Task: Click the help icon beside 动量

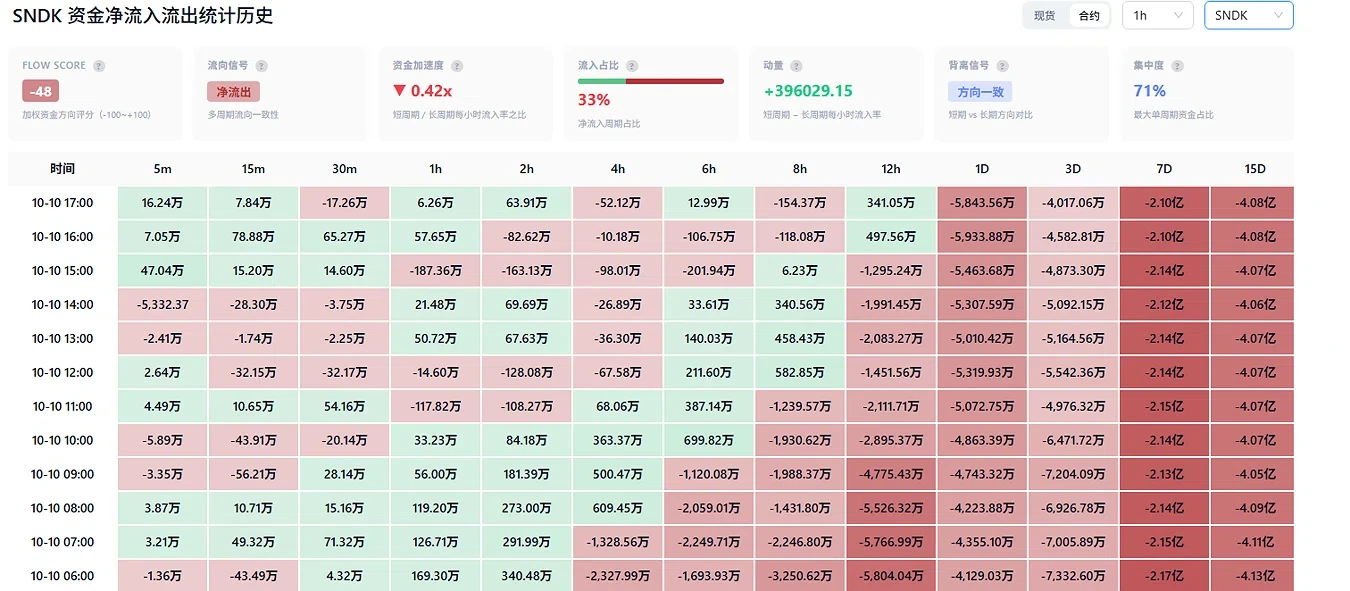Action: [x=797, y=66]
